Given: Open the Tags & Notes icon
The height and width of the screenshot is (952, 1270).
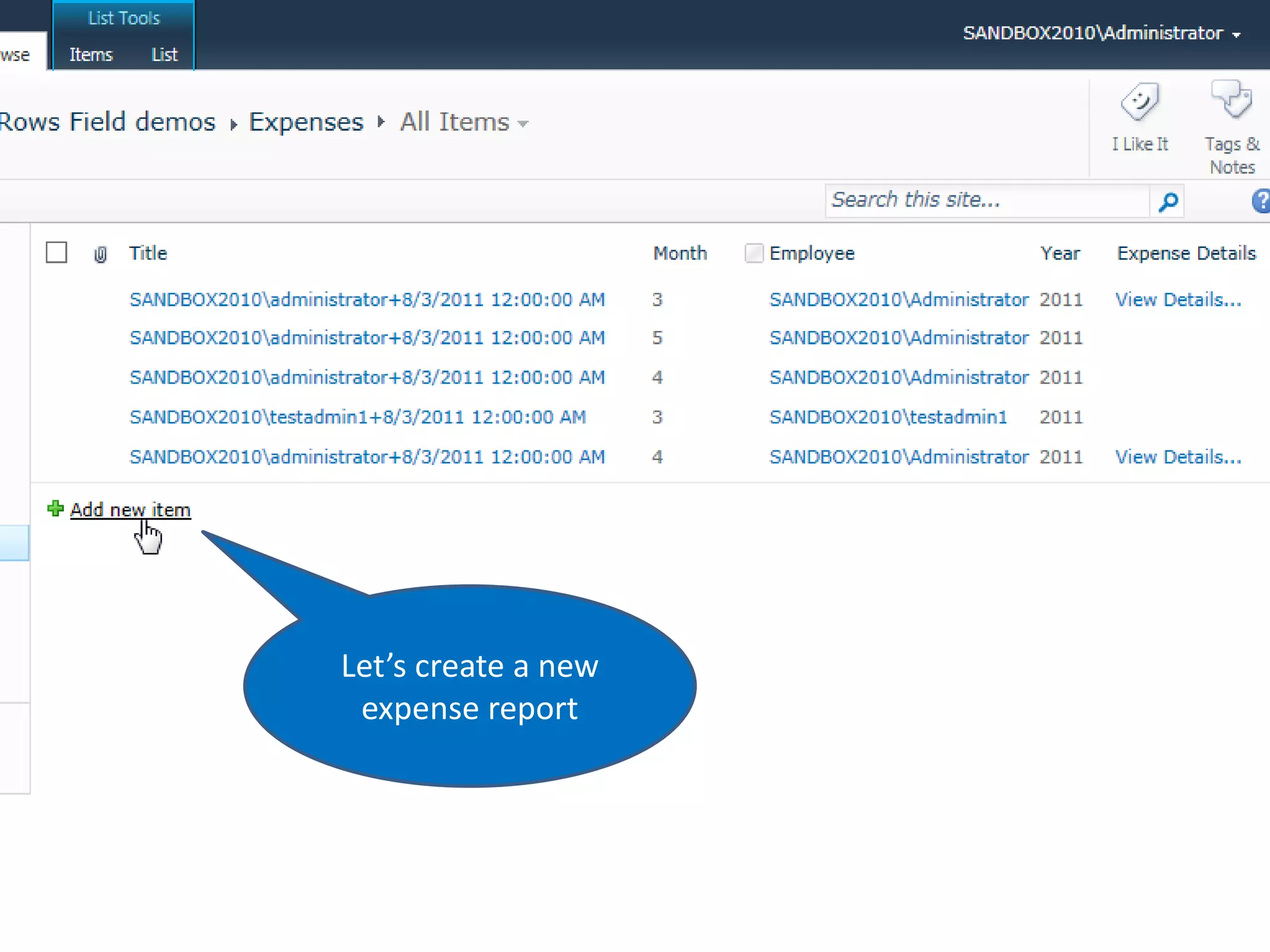Looking at the screenshot, I should pos(1232,99).
